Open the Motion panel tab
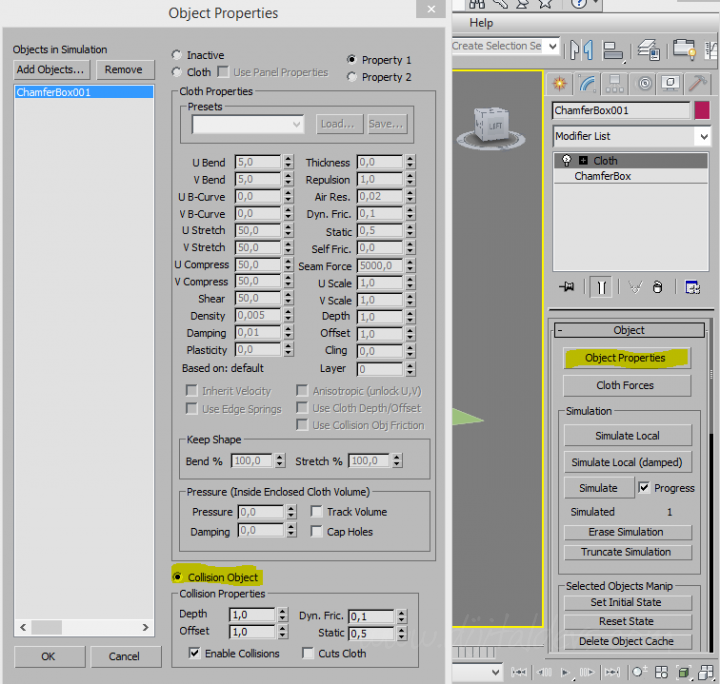Screen dimensions: 720x684 pos(644,84)
